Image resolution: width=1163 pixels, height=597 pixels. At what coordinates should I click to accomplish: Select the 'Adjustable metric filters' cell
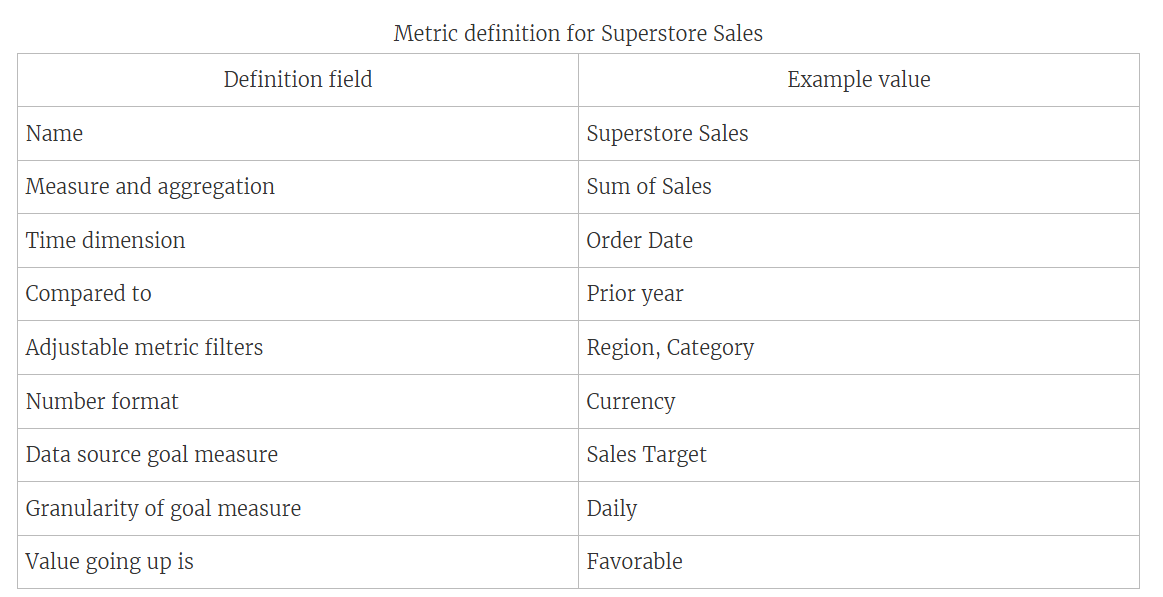144,348
